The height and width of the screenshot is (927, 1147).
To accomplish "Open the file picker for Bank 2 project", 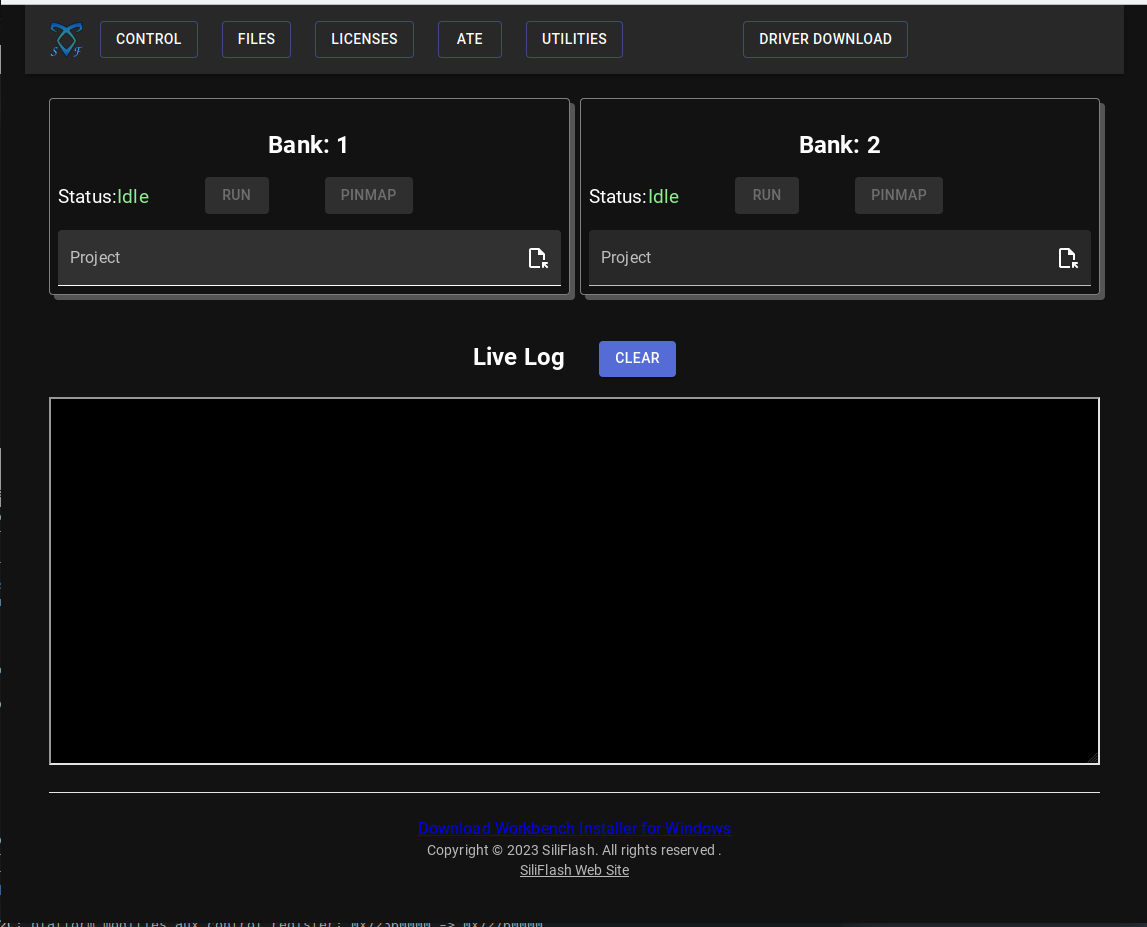I will click(1069, 257).
